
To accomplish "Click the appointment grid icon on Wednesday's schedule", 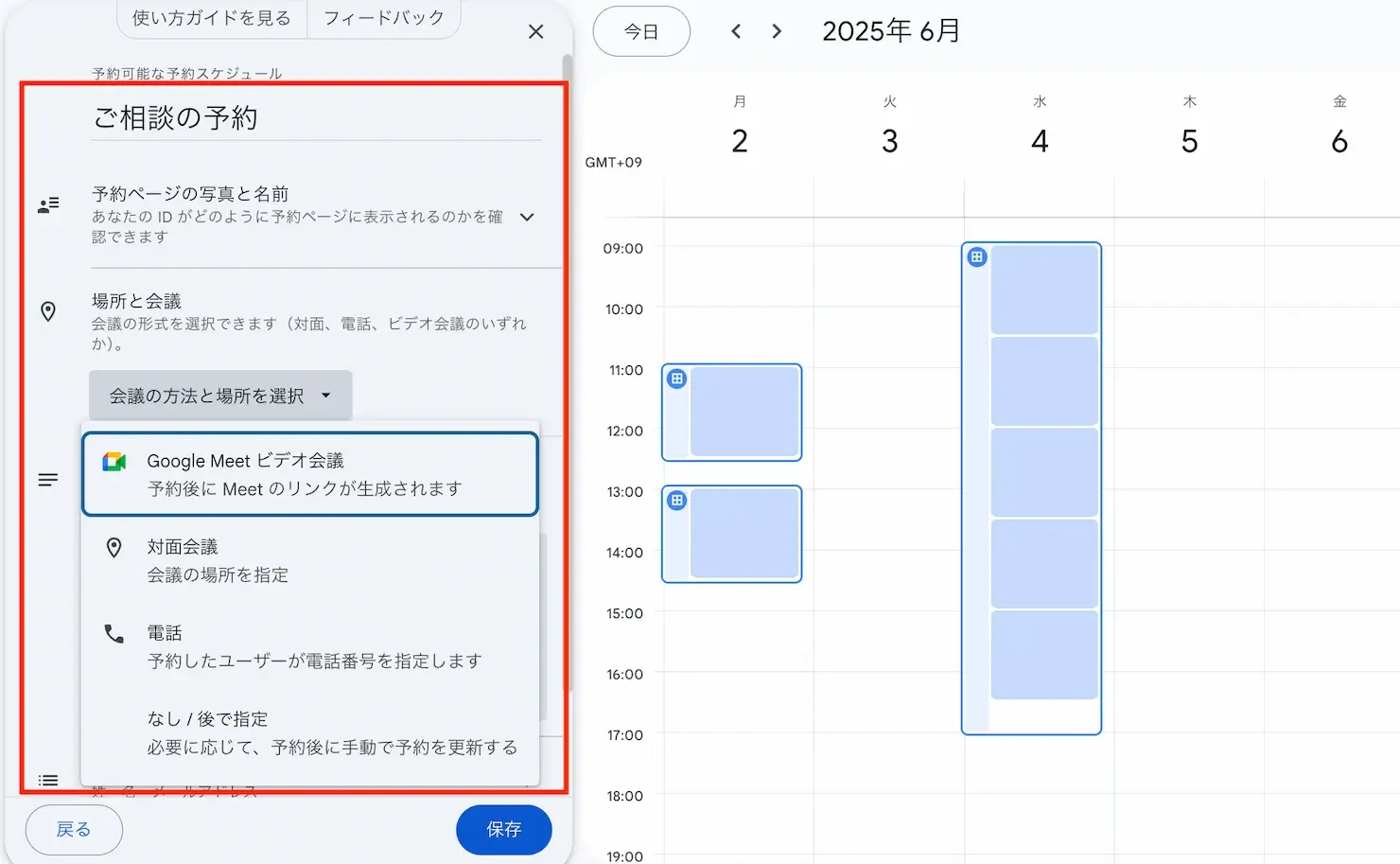I will [977, 257].
